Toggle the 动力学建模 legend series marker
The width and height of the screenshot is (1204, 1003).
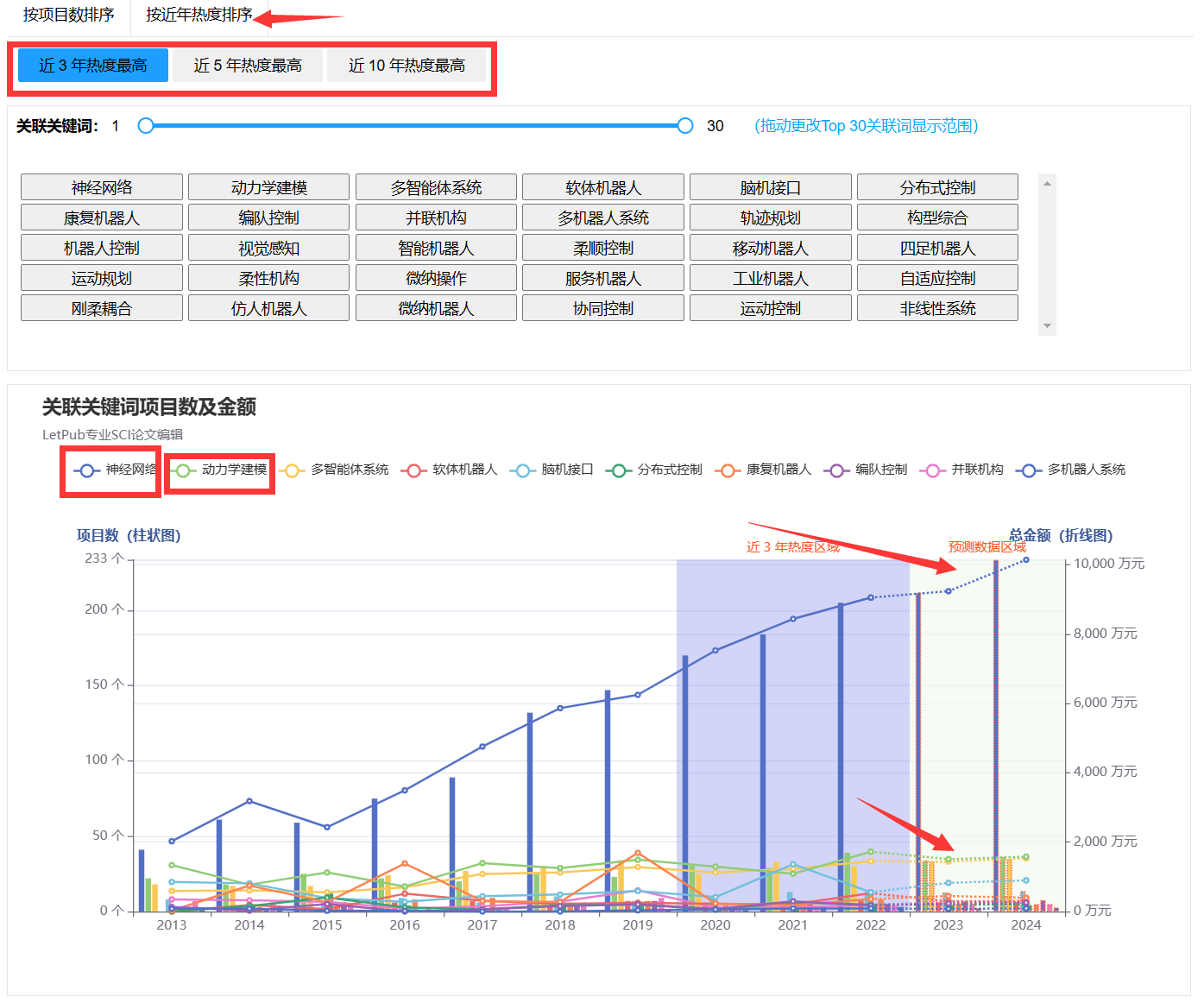tap(183, 470)
